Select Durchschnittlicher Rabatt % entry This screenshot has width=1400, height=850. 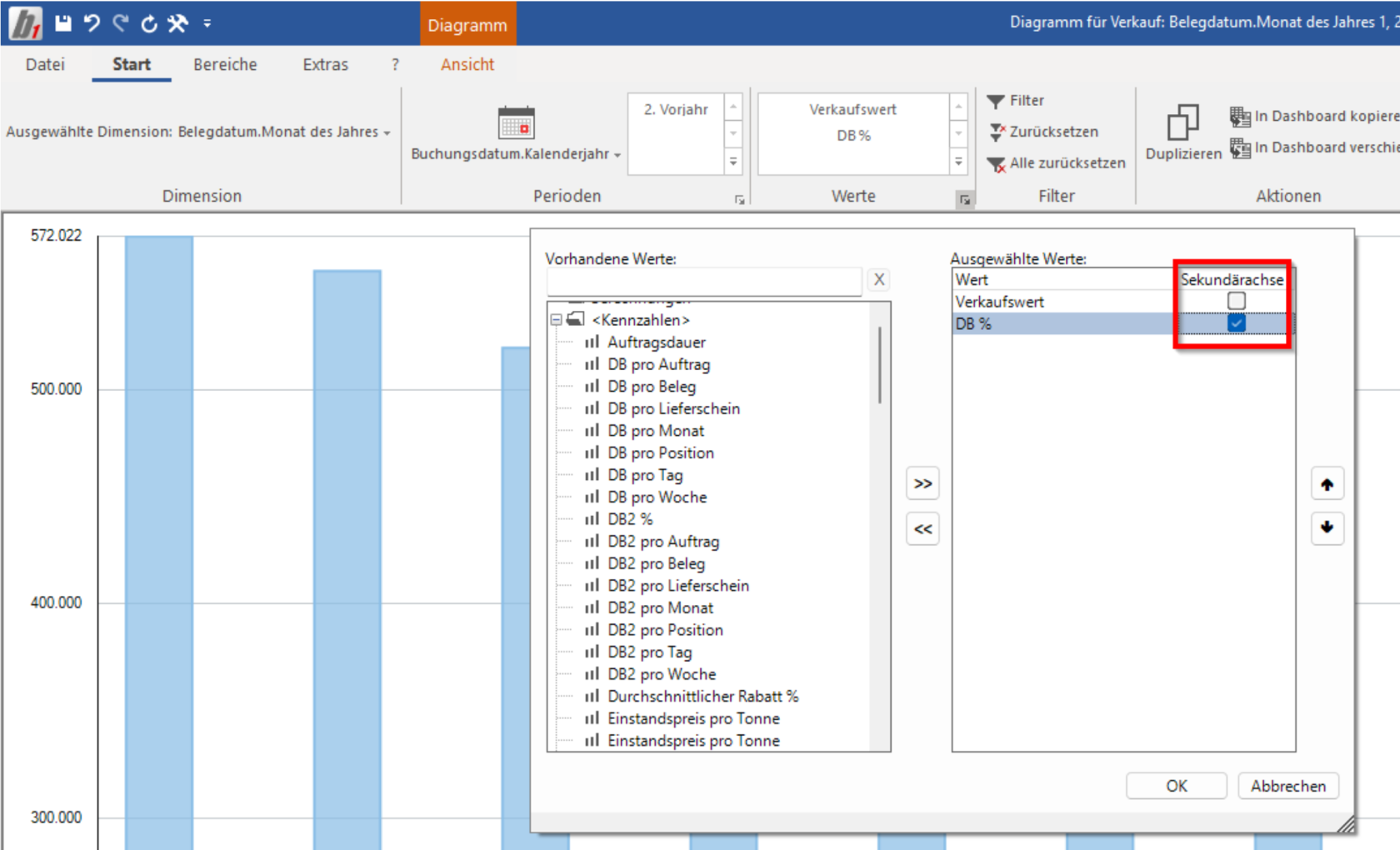click(702, 696)
